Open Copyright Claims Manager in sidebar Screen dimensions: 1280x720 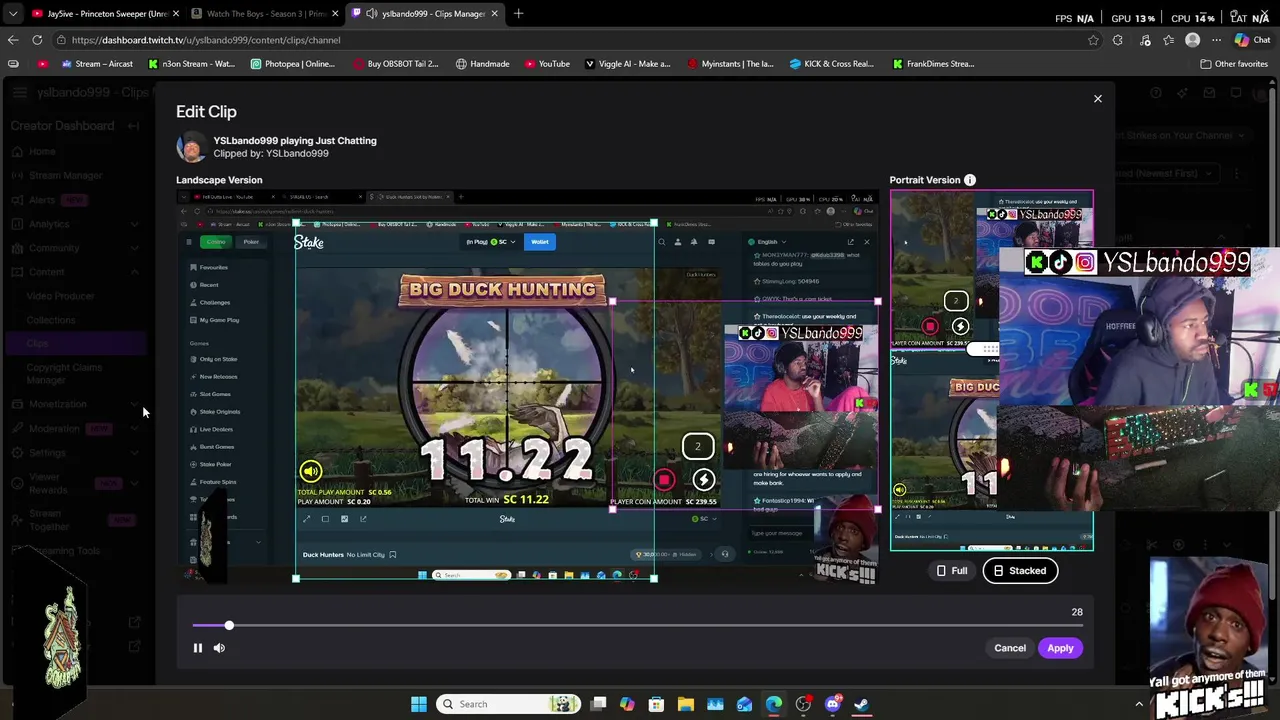[x=64, y=374]
